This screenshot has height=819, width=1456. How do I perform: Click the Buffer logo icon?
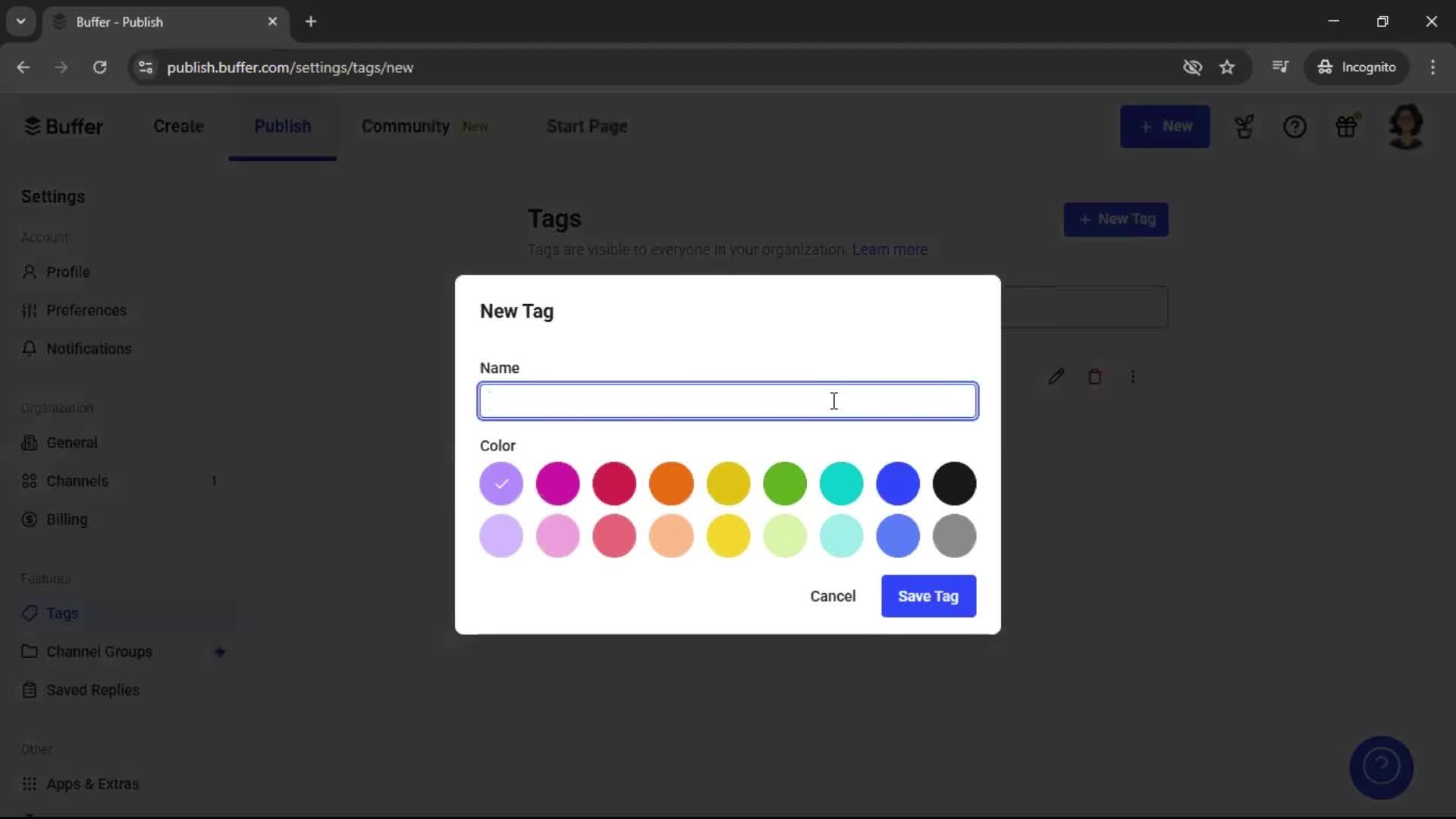(x=32, y=126)
